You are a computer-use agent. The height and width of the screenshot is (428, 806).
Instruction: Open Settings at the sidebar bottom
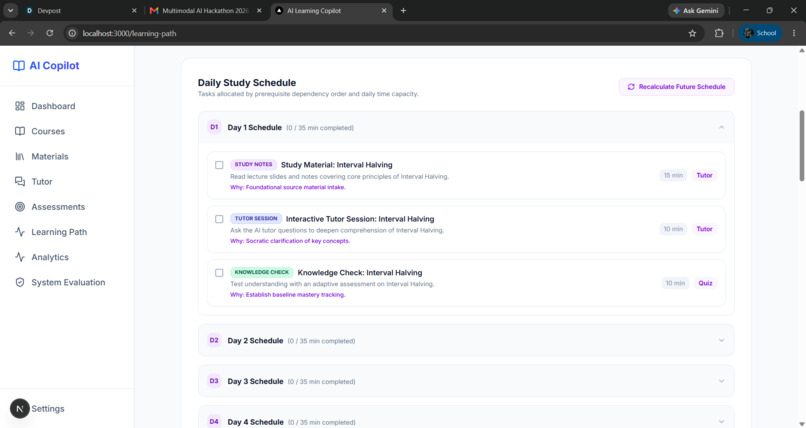pyautogui.click(x=48, y=408)
